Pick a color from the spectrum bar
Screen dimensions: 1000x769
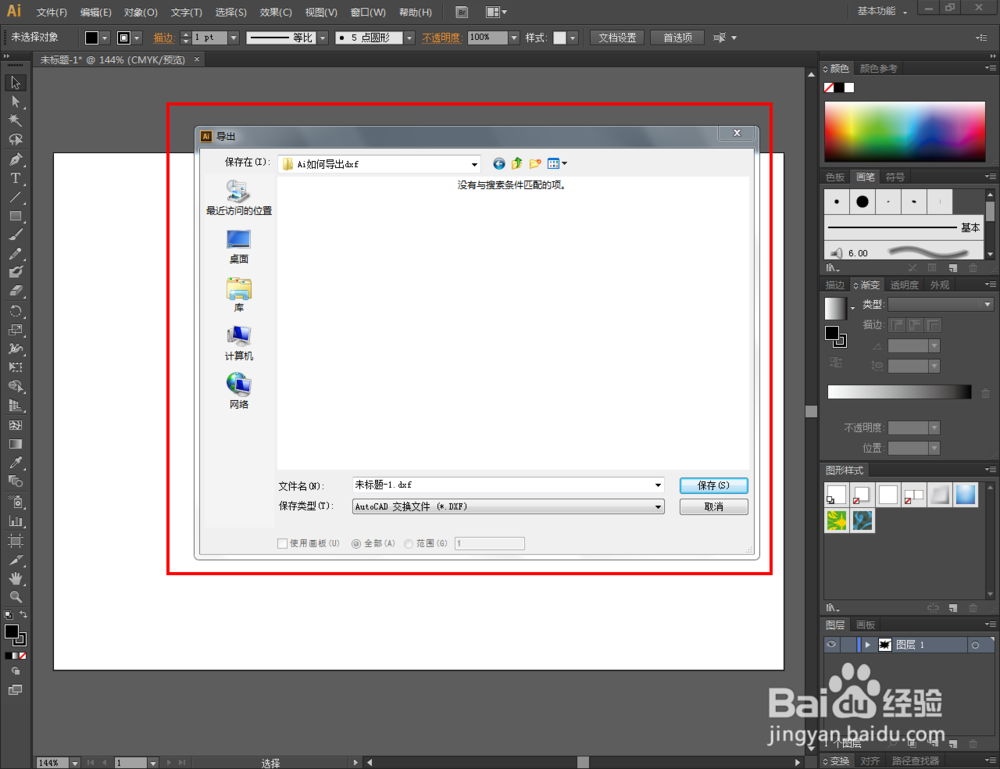(905, 131)
